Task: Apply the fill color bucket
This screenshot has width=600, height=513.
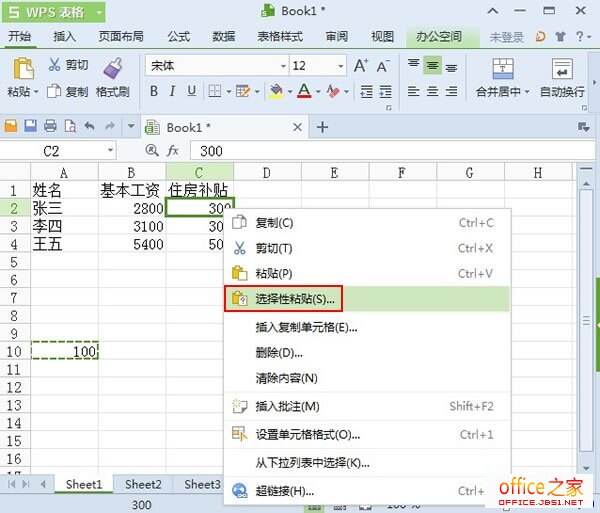Action: click(x=276, y=91)
